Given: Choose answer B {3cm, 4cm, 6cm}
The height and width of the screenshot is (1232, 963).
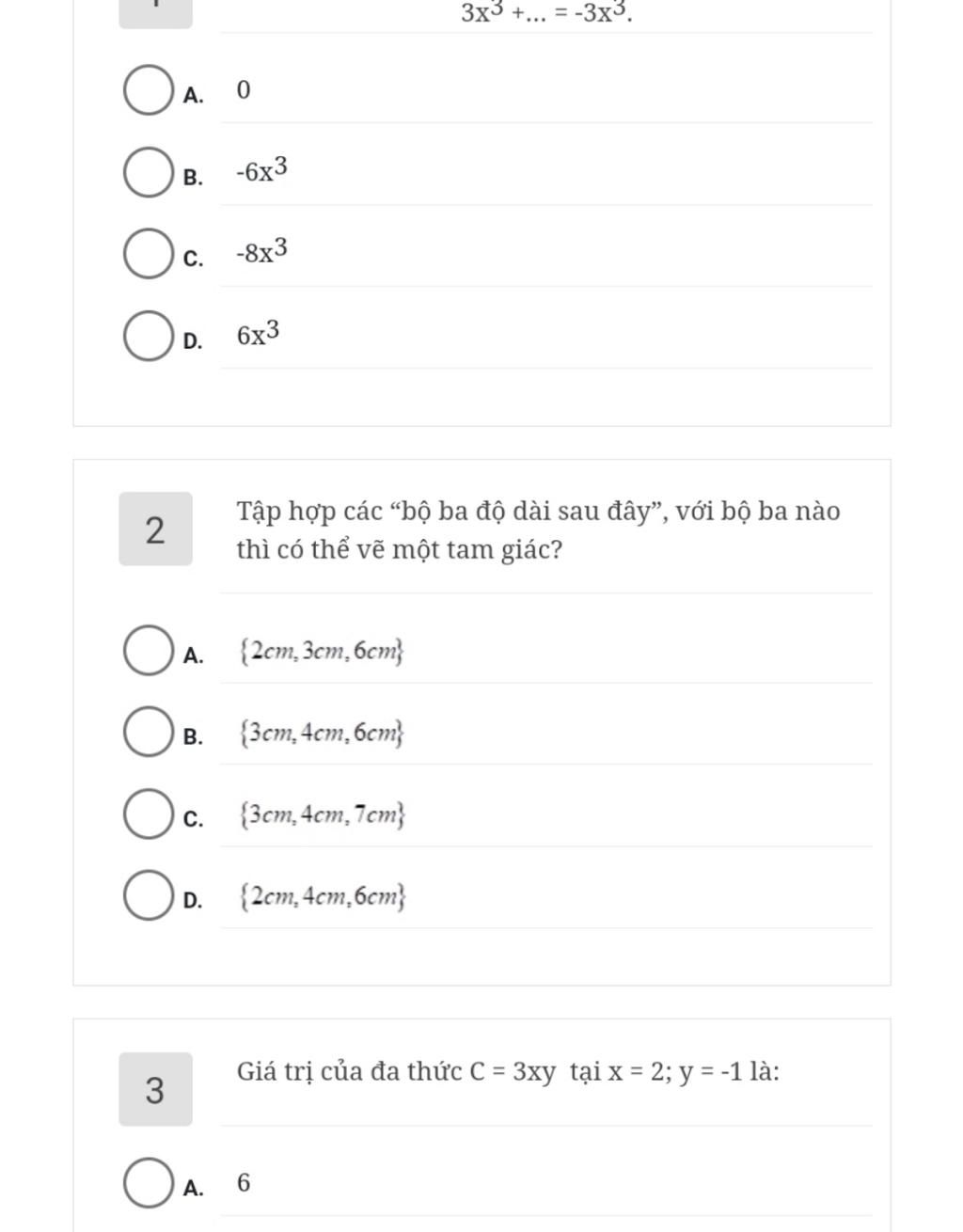Looking at the screenshot, I should (x=148, y=733).
